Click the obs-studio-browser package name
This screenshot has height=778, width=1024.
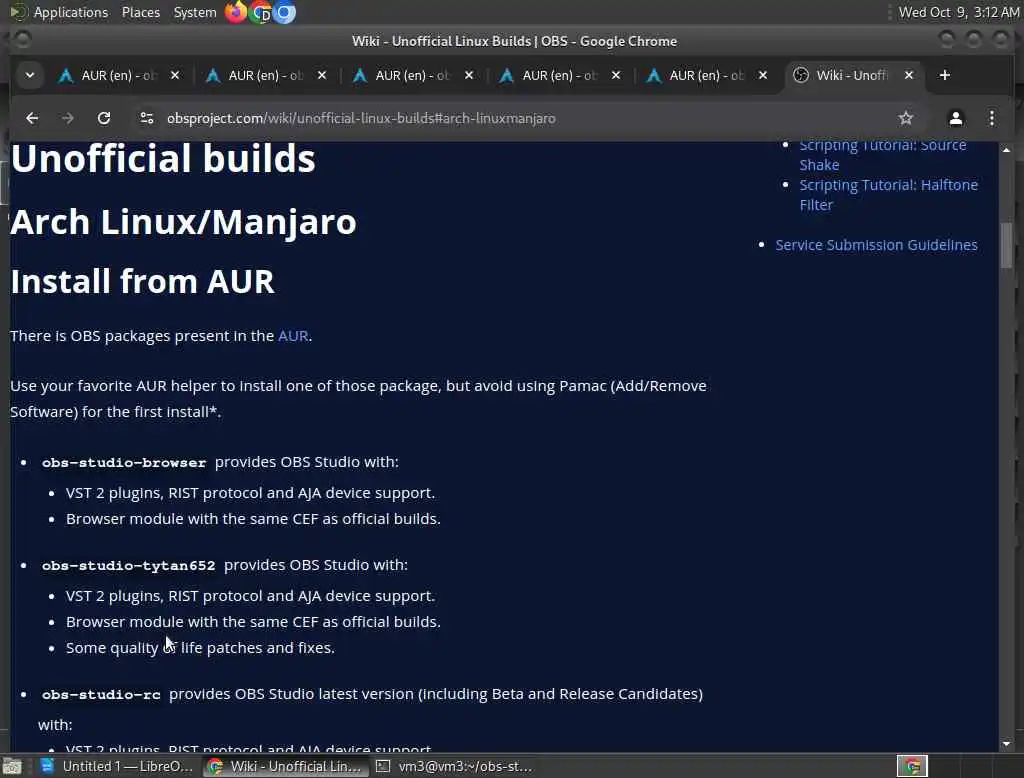click(124, 462)
